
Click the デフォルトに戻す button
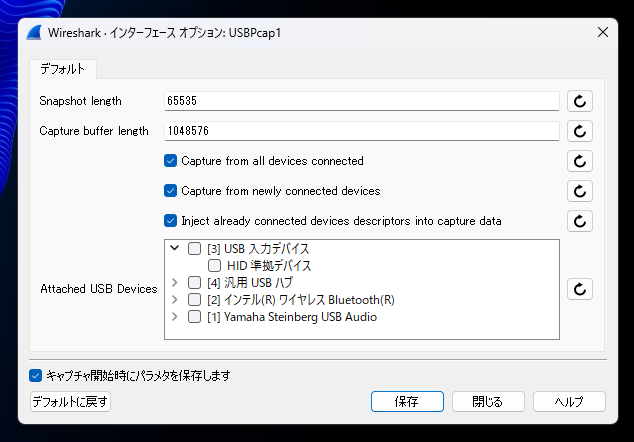click(x=70, y=402)
